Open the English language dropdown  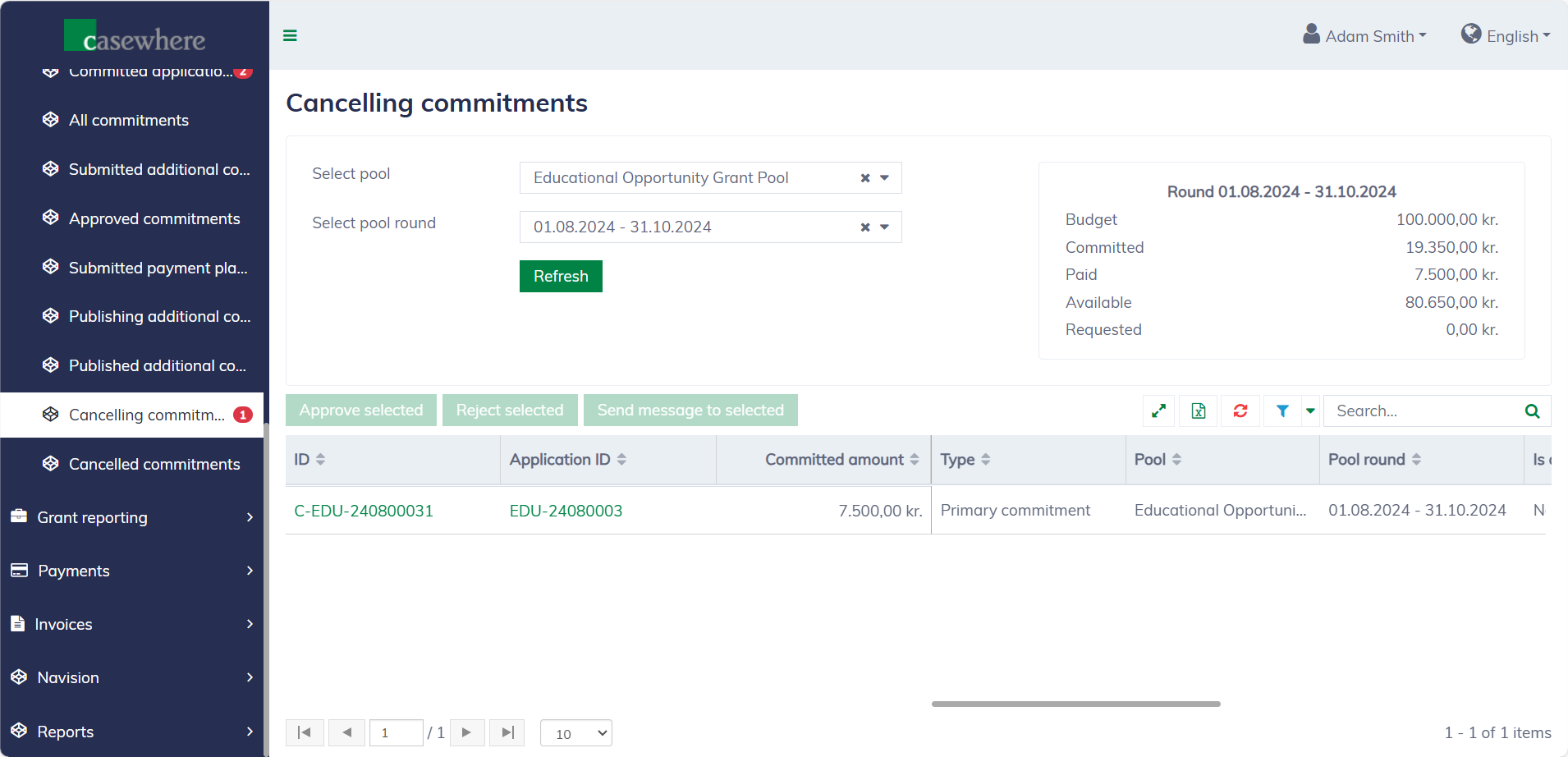(1506, 36)
